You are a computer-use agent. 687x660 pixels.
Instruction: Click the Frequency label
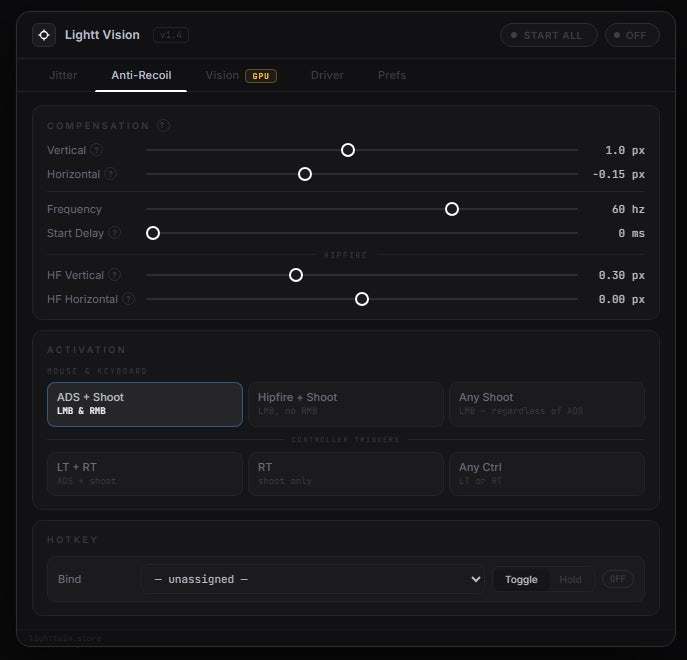pyautogui.click(x=74, y=209)
